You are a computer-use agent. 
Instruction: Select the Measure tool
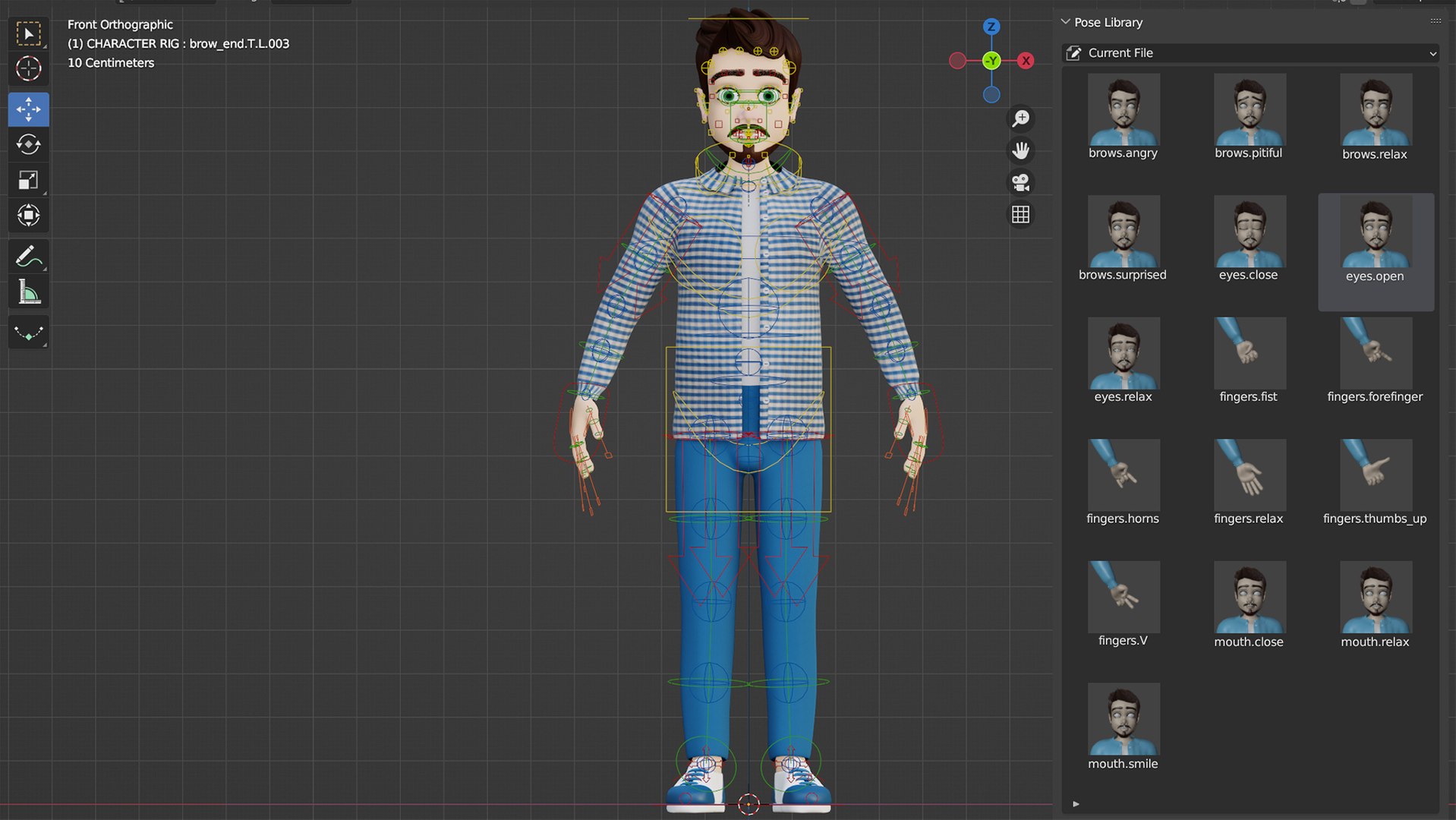point(29,292)
